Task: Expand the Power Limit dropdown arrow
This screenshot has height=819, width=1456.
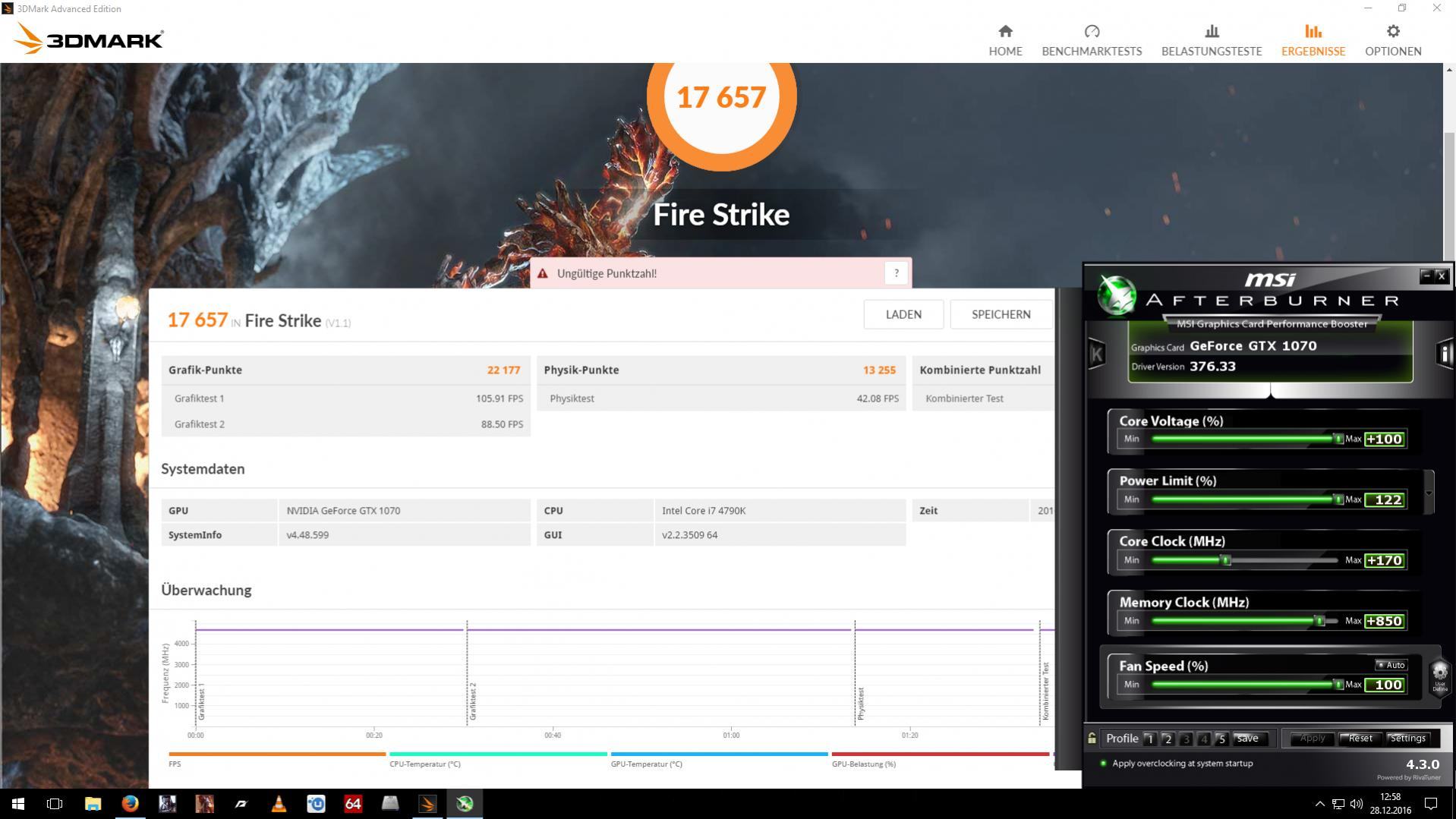Action: (1429, 493)
